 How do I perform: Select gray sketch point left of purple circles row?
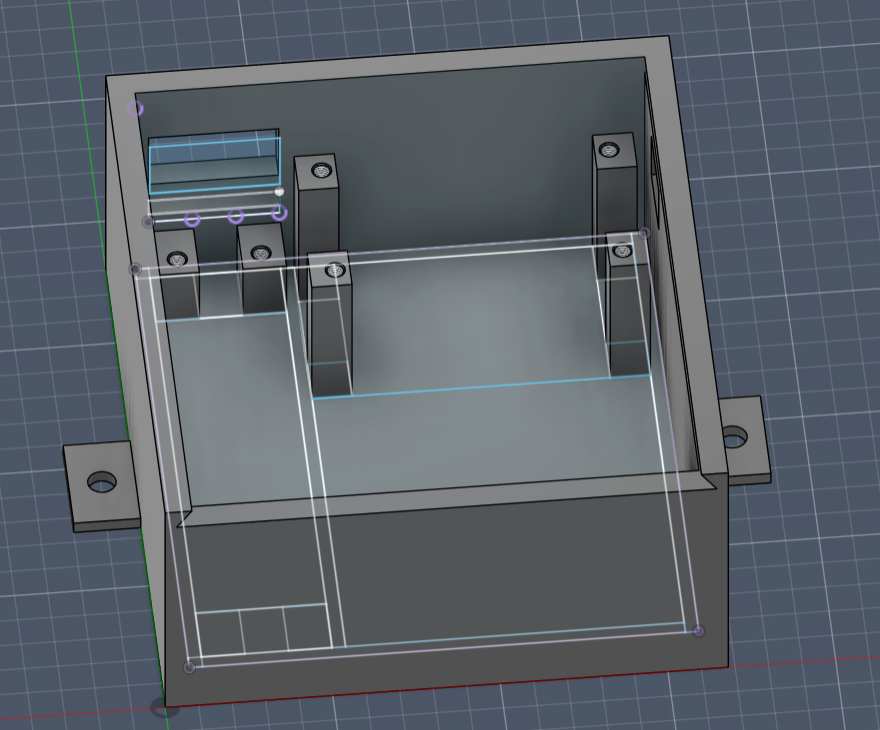point(148,222)
